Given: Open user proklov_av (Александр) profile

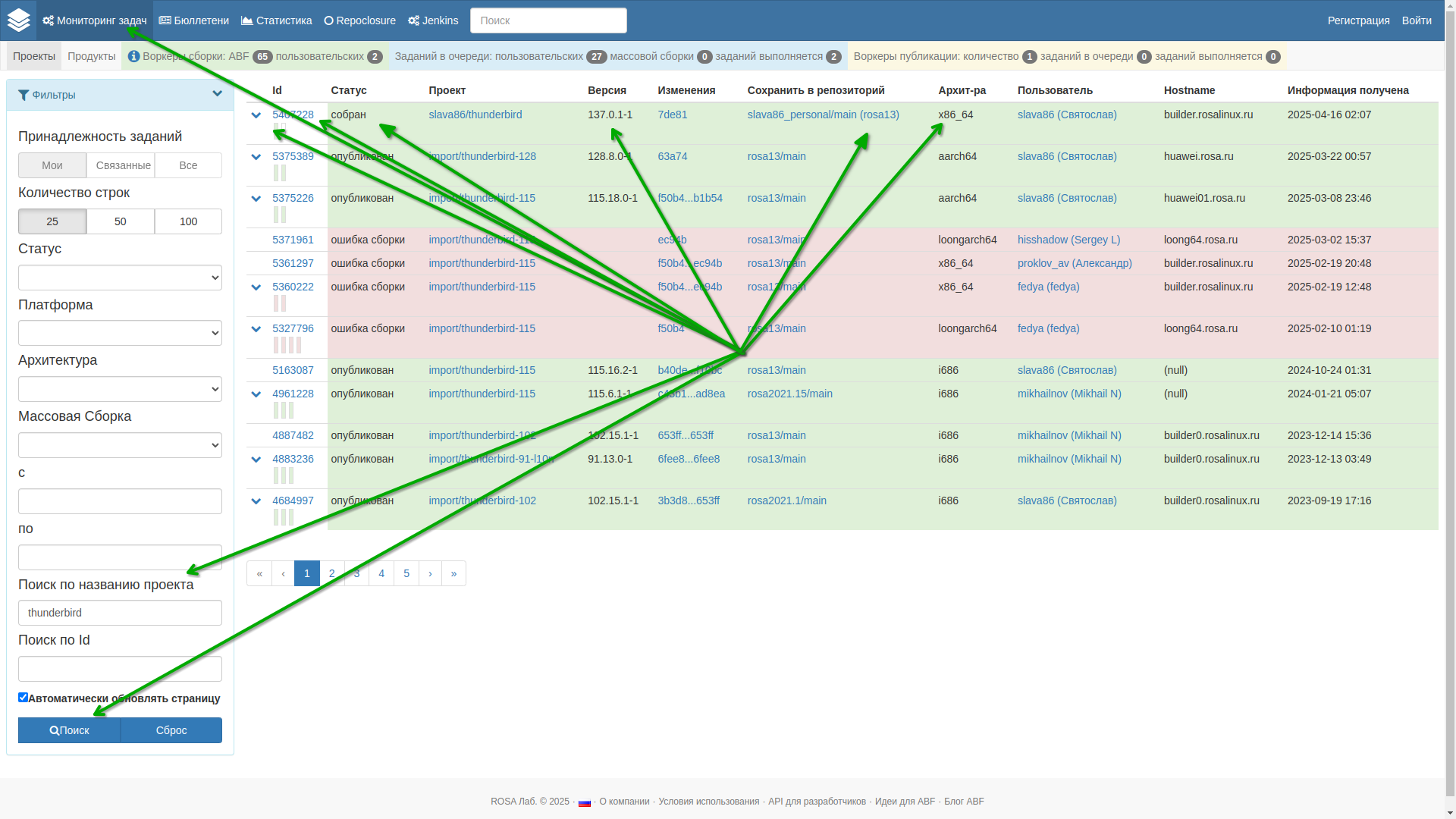Looking at the screenshot, I should click(x=1075, y=263).
